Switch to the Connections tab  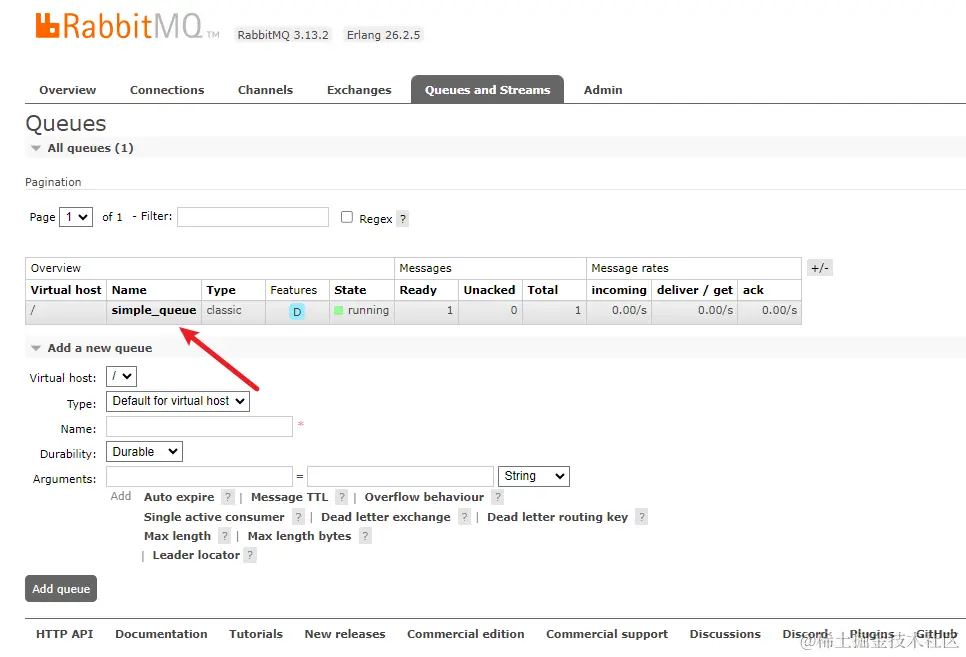pos(167,90)
